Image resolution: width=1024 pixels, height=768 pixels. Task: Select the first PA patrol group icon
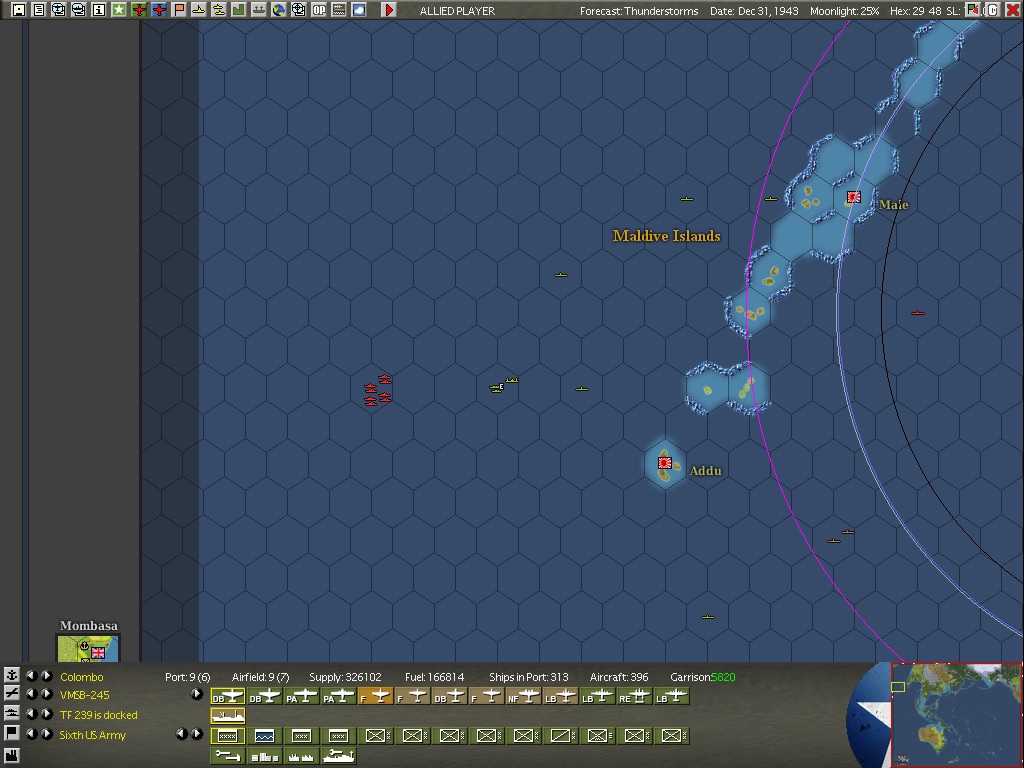(x=302, y=697)
